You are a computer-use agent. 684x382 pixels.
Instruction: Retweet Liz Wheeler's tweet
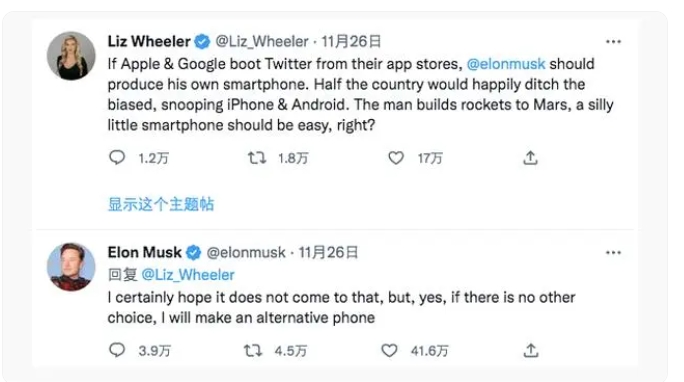[257, 157]
